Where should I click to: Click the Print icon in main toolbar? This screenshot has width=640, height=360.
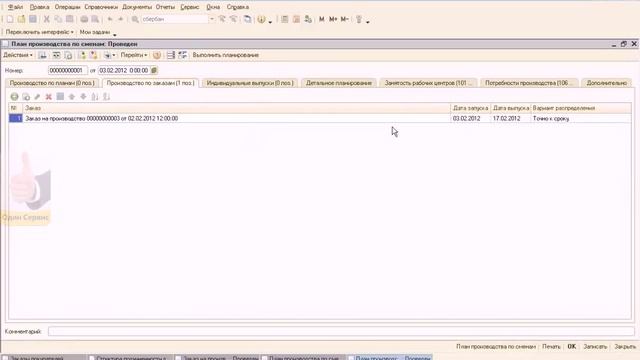pyautogui.click(x=84, y=19)
